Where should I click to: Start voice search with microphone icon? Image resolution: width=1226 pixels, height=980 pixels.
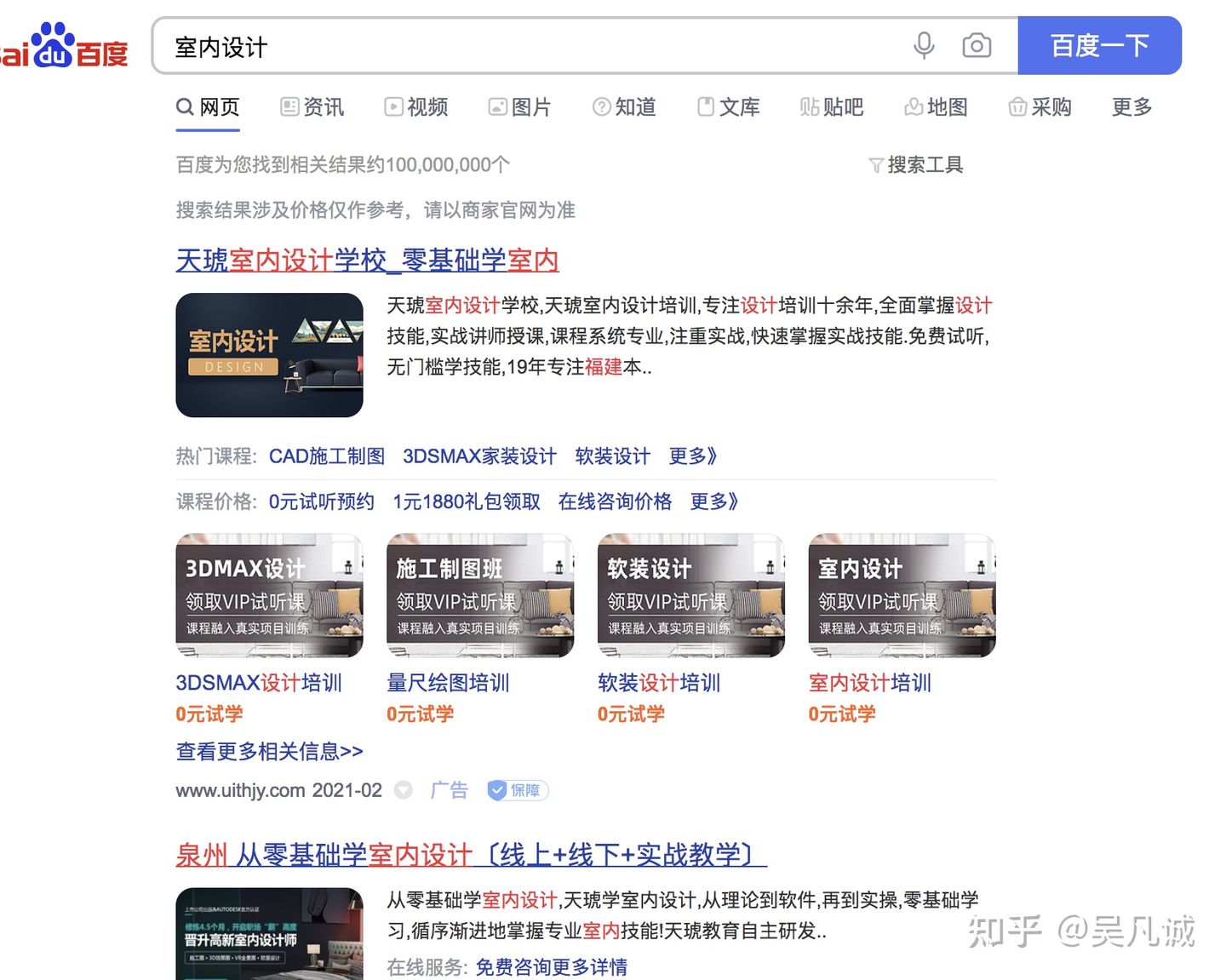[924, 45]
